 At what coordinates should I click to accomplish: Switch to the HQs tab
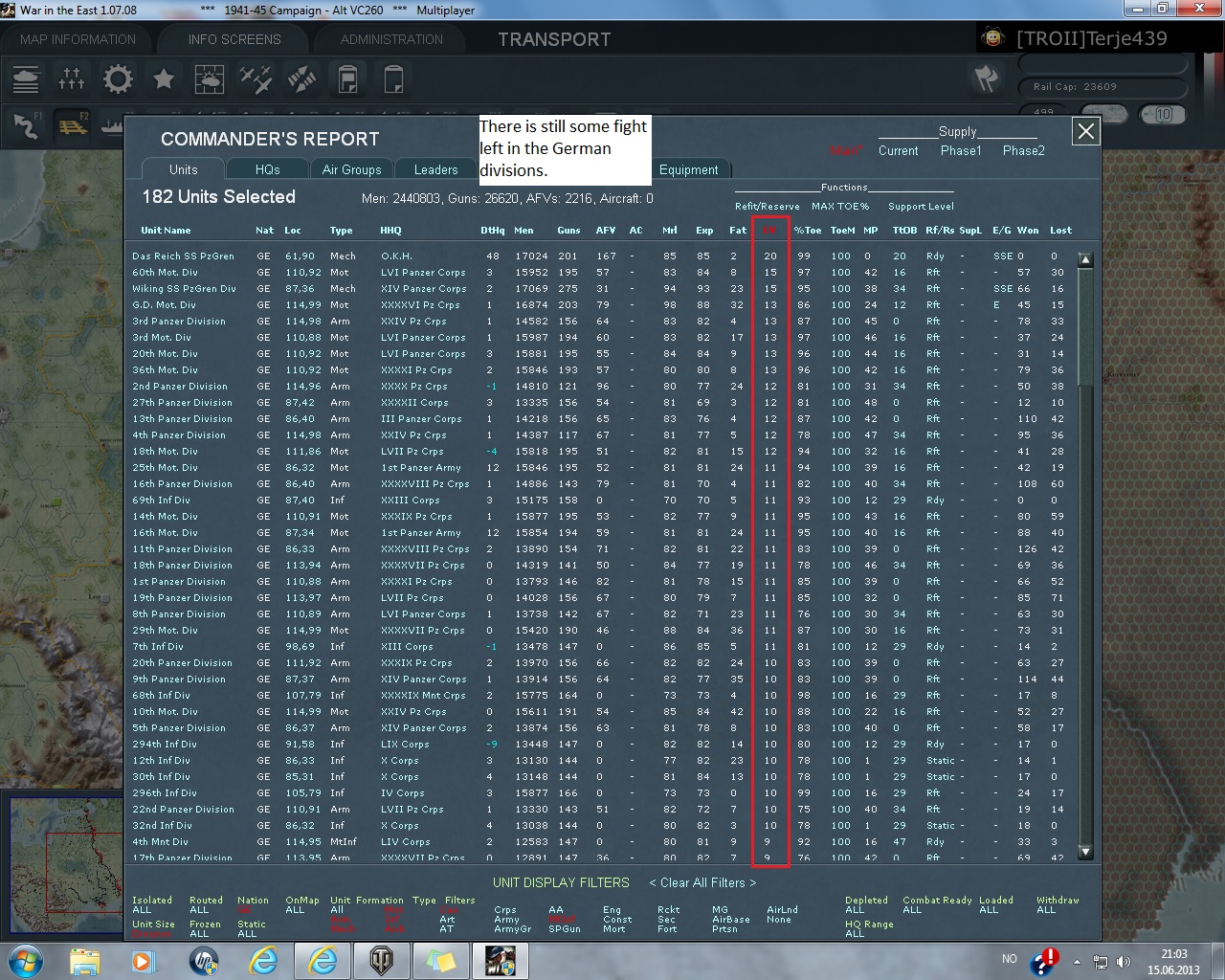coord(268,169)
